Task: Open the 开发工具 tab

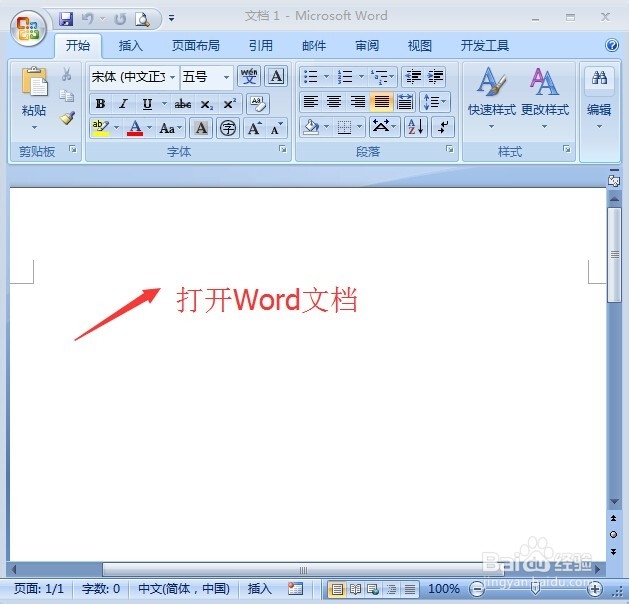Action: [x=485, y=45]
